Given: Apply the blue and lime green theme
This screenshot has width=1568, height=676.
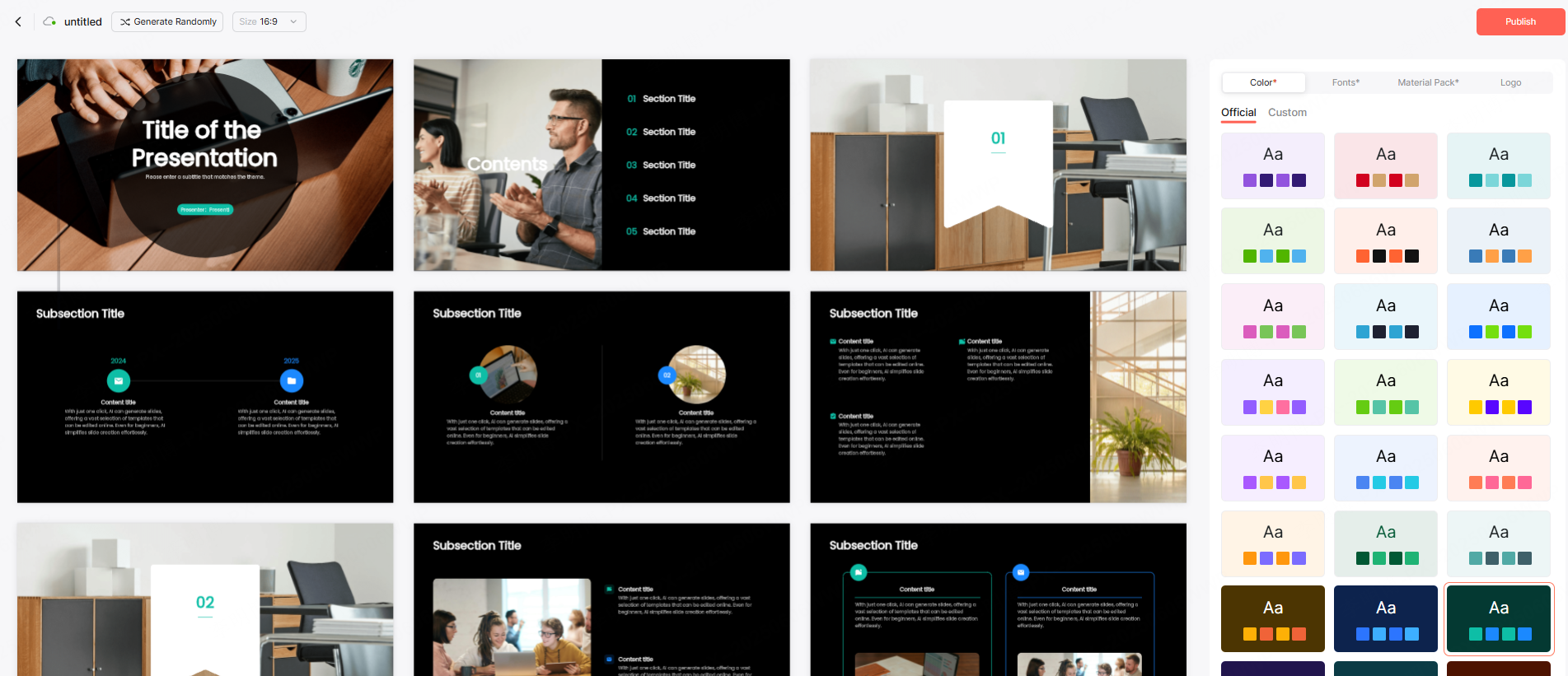Looking at the screenshot, I should tap(1499, 317).
